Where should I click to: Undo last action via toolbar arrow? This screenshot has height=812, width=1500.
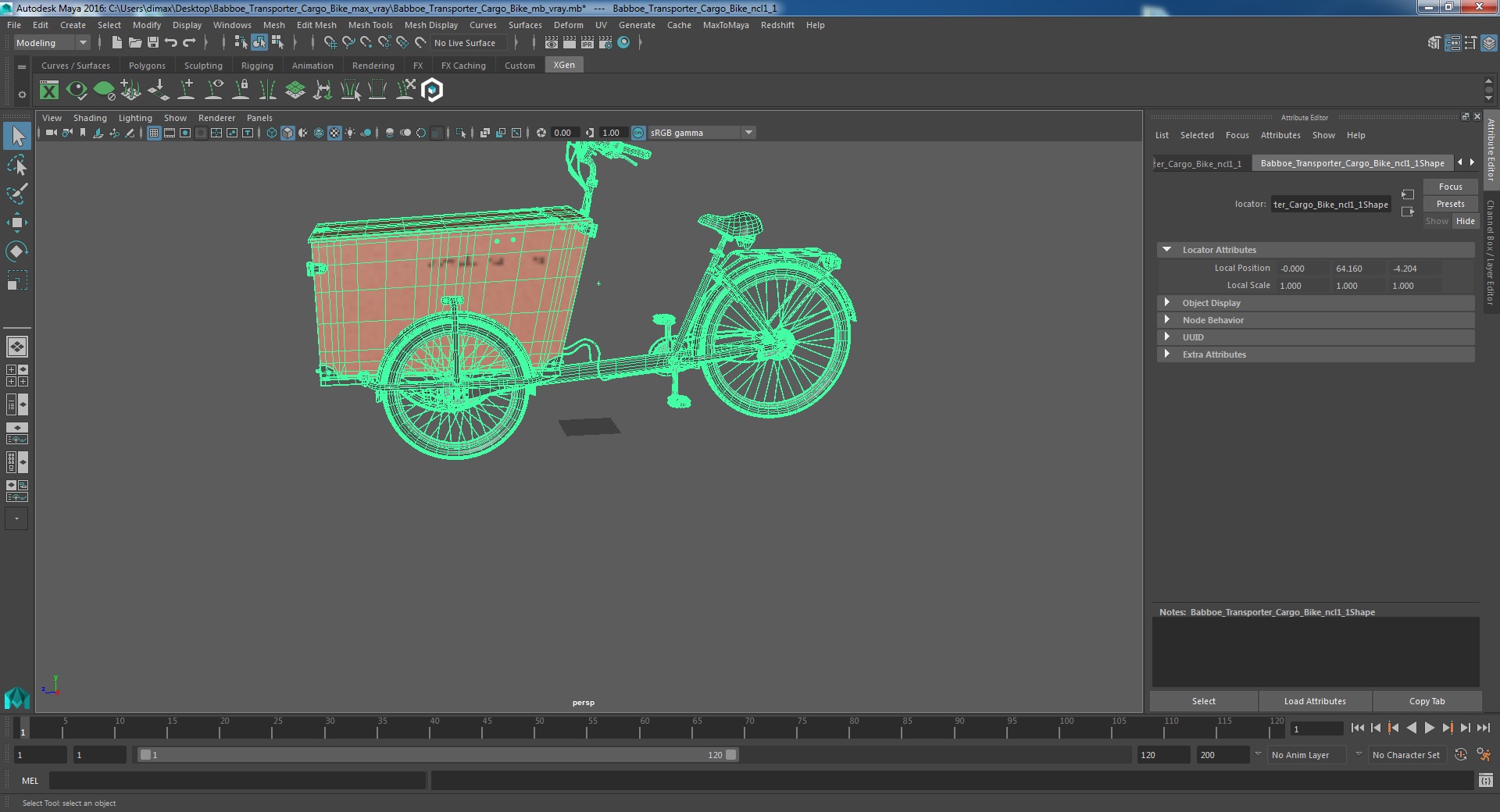[171, 43]
